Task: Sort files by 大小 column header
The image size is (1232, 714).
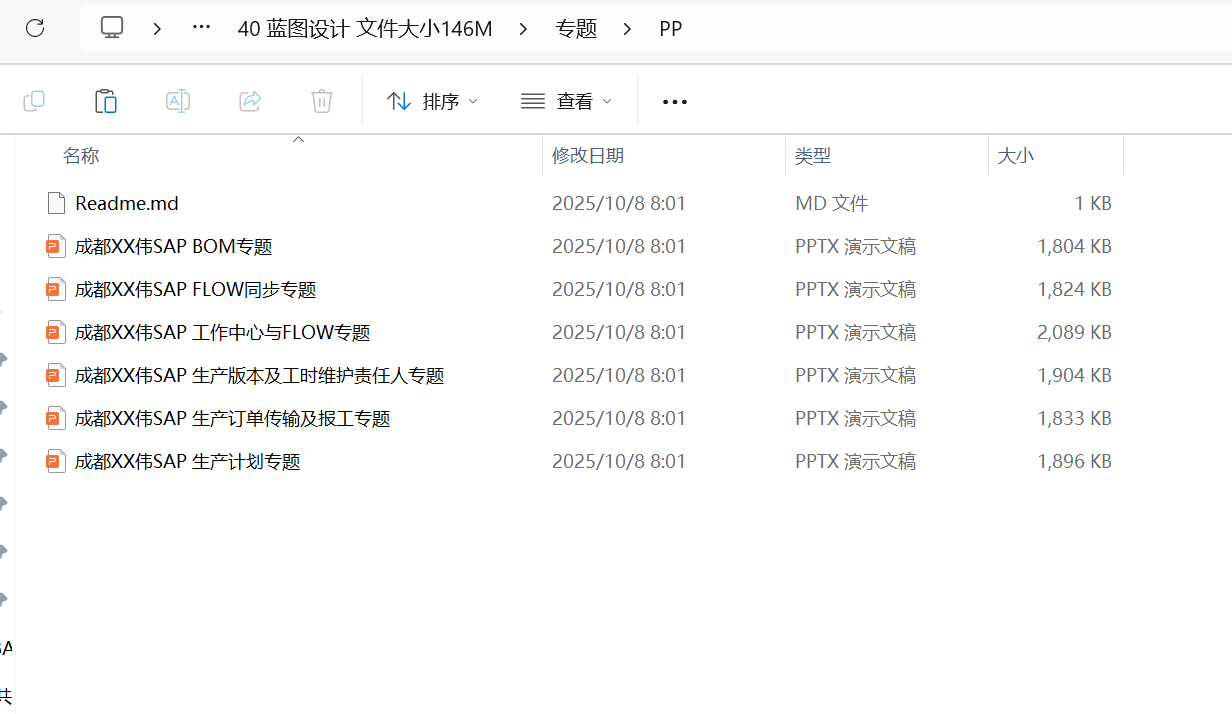Action: point(1016,156)
